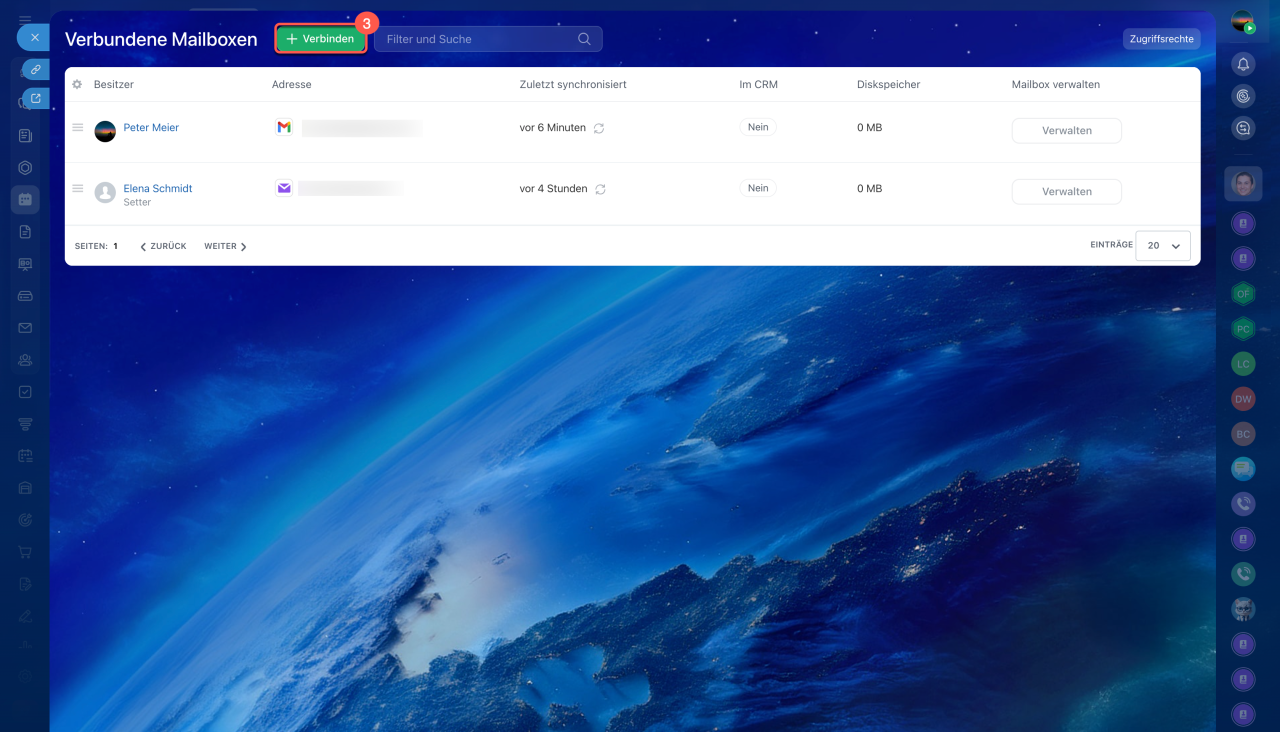Click the Verbinden button
This screenshot has width=1280, height=732.
point(320,39)
